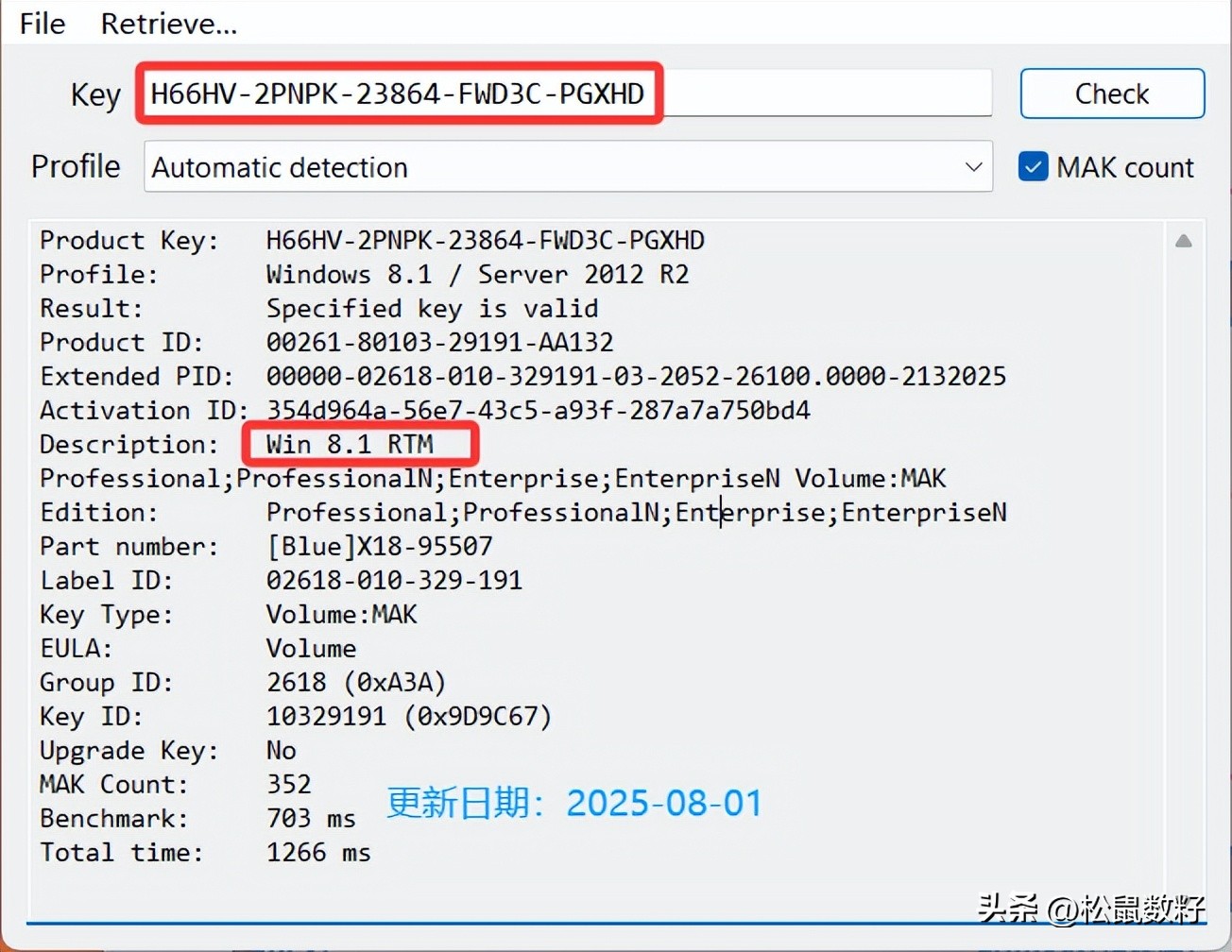Click the Key ID value 10329191

(x=326, y=717)
